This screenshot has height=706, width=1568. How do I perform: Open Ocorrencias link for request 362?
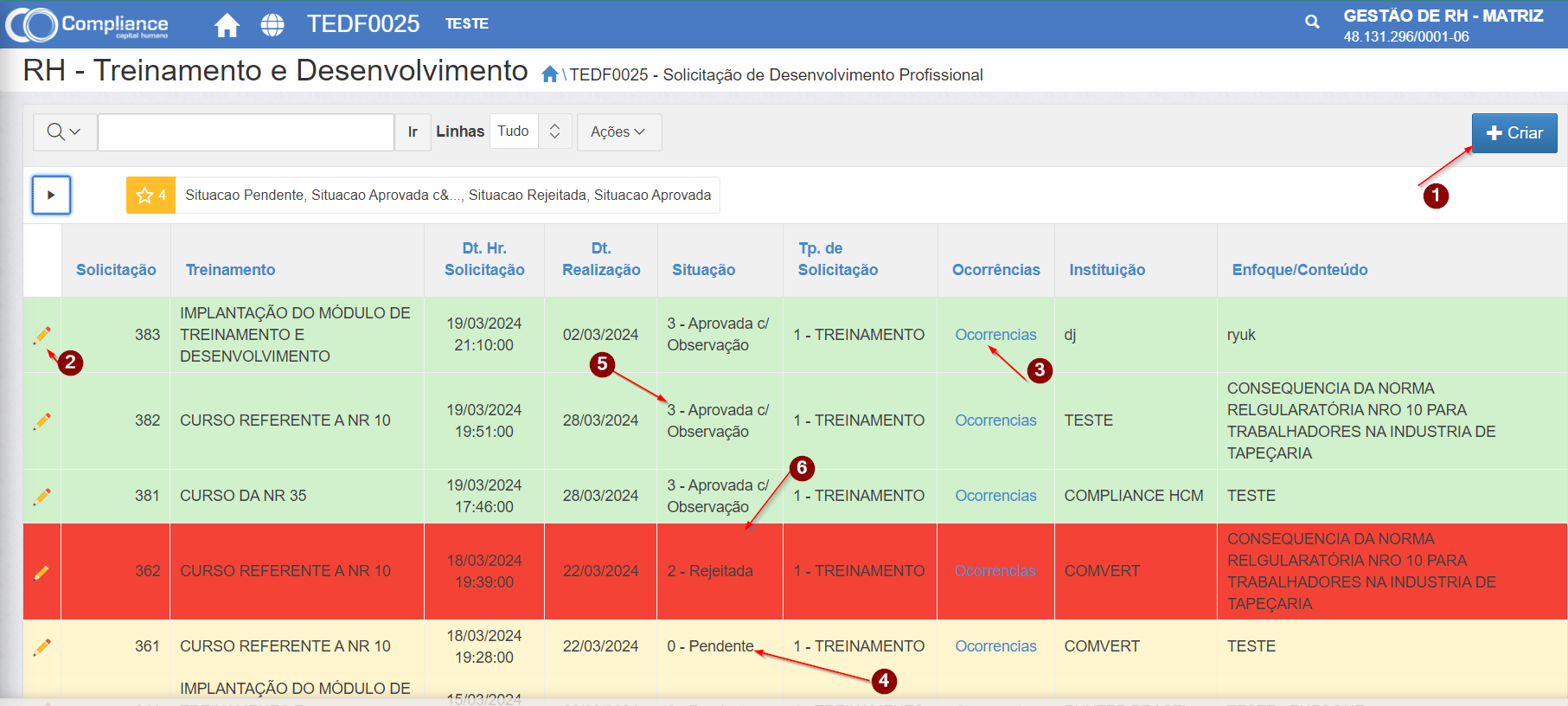point(995,571)
